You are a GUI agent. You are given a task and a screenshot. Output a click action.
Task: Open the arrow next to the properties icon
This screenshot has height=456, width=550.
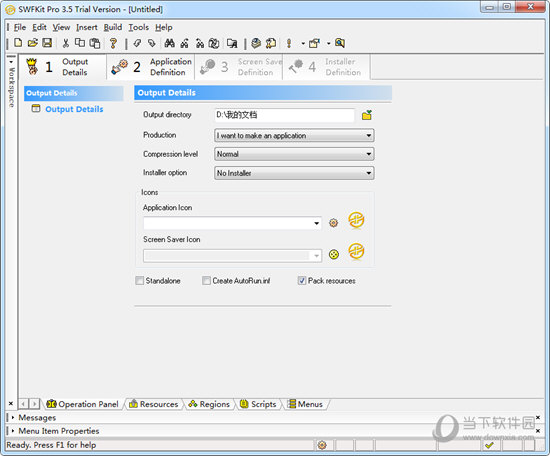click(x=329, y=43)
